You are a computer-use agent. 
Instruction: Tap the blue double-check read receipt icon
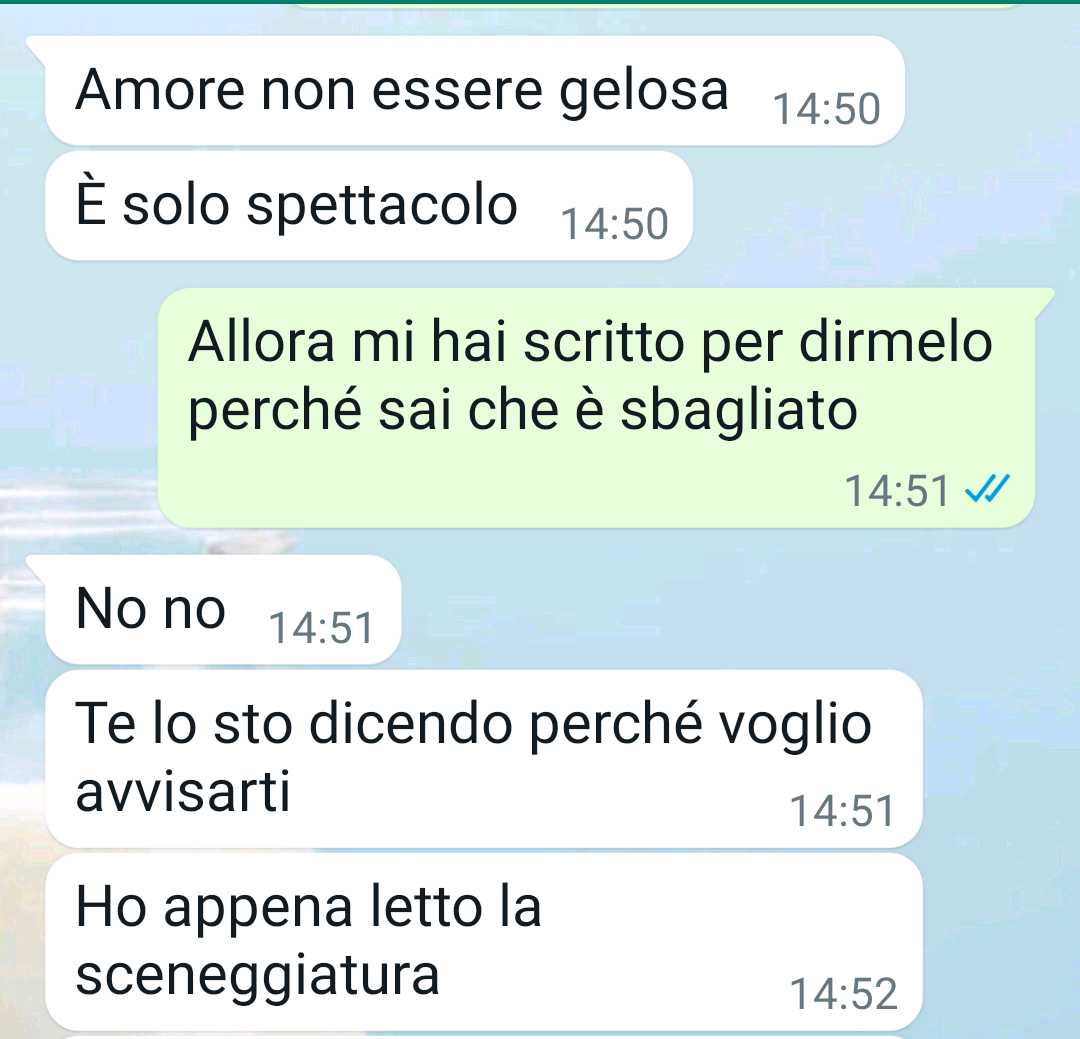[987, 489]
